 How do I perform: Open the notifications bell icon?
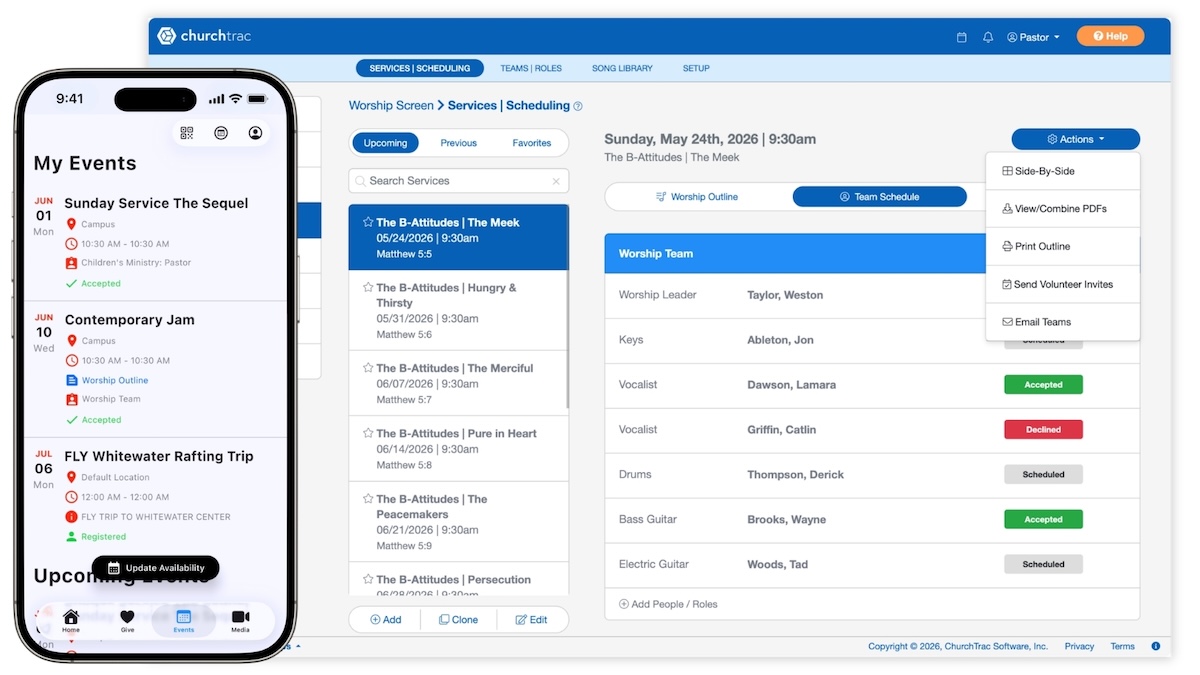click(x=988, y=37)
